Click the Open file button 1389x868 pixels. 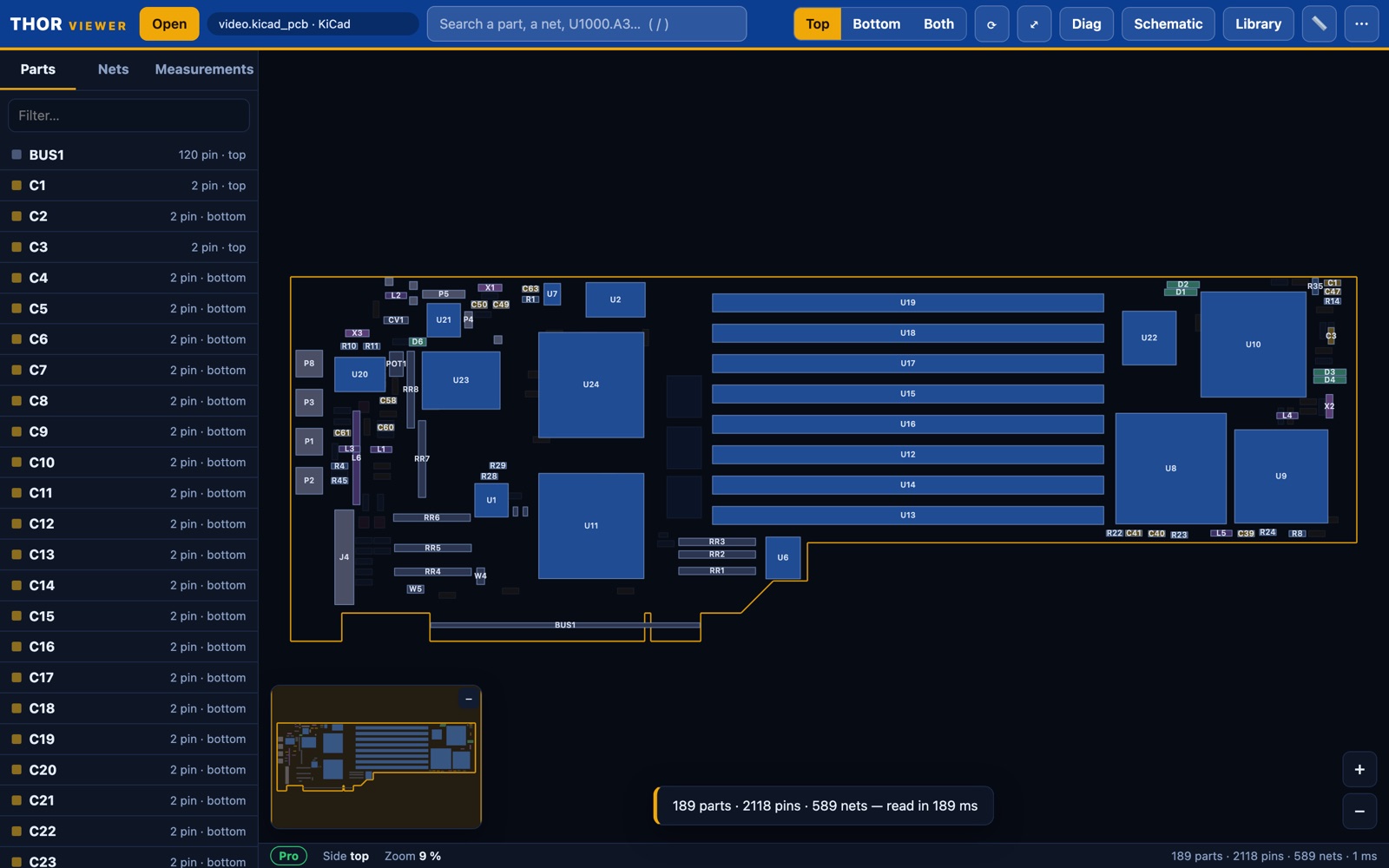point(169,24)
